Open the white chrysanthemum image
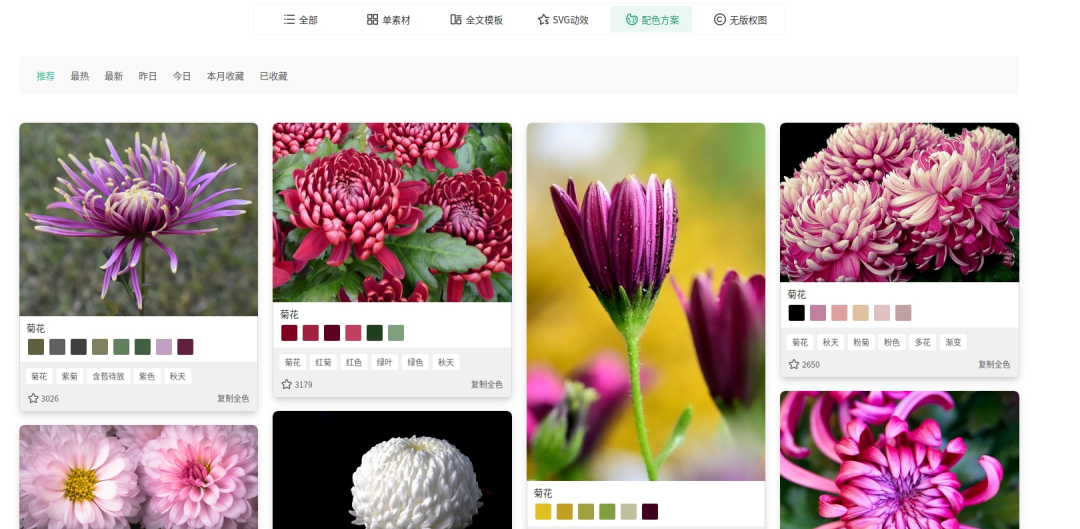Viewport: 1080px width, 529px height. click(x=392, y=470)
